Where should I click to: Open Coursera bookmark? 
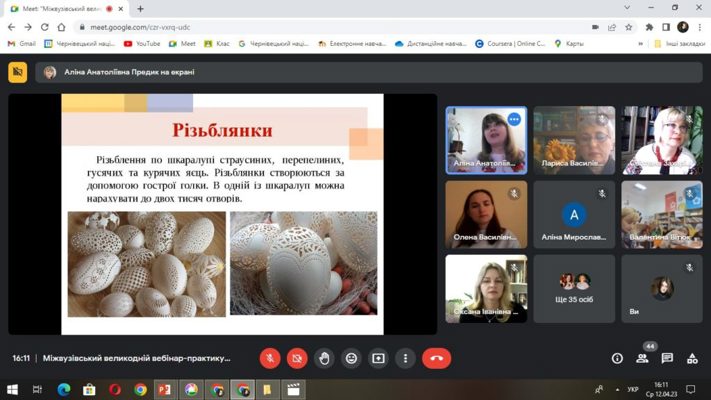coord(510,44)
